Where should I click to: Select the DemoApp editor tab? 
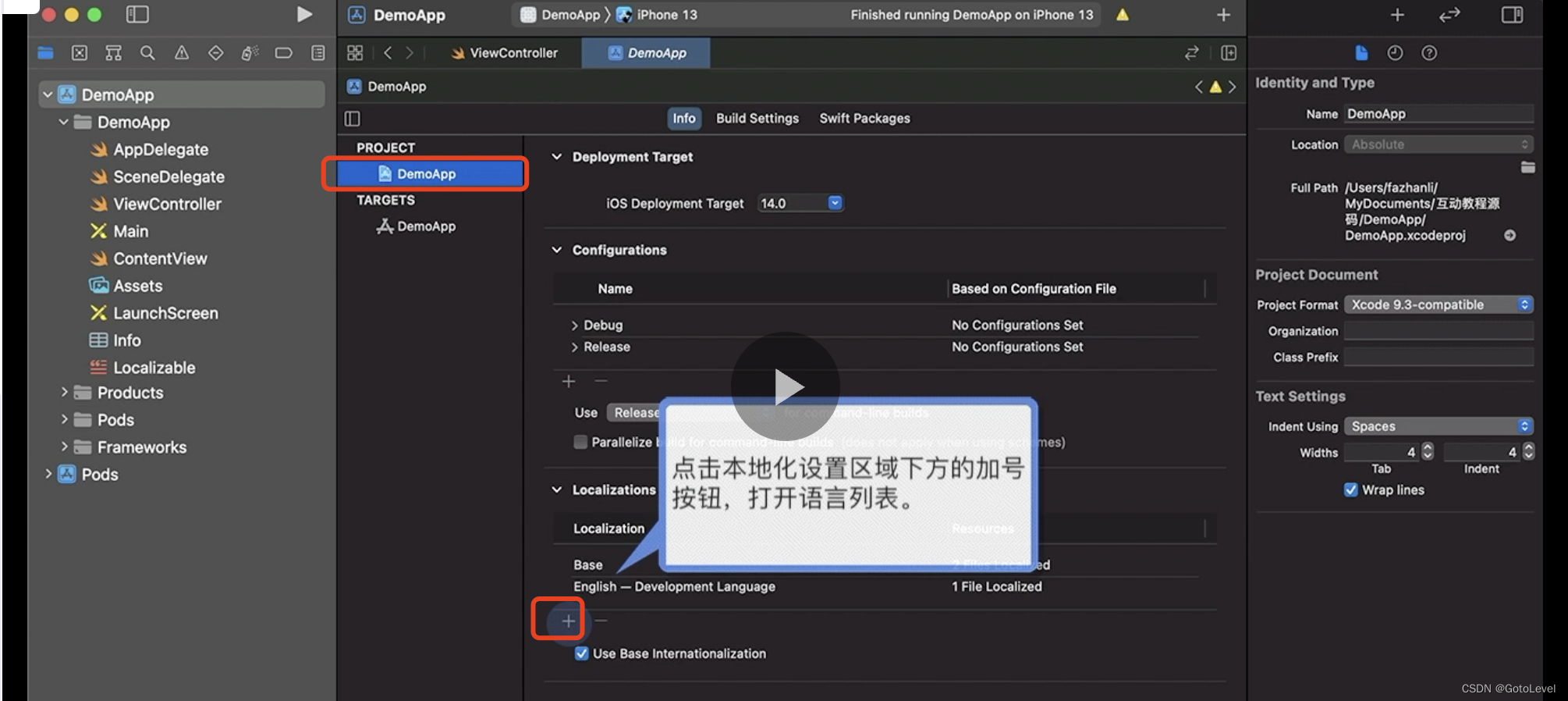click(x=646, y=53)
